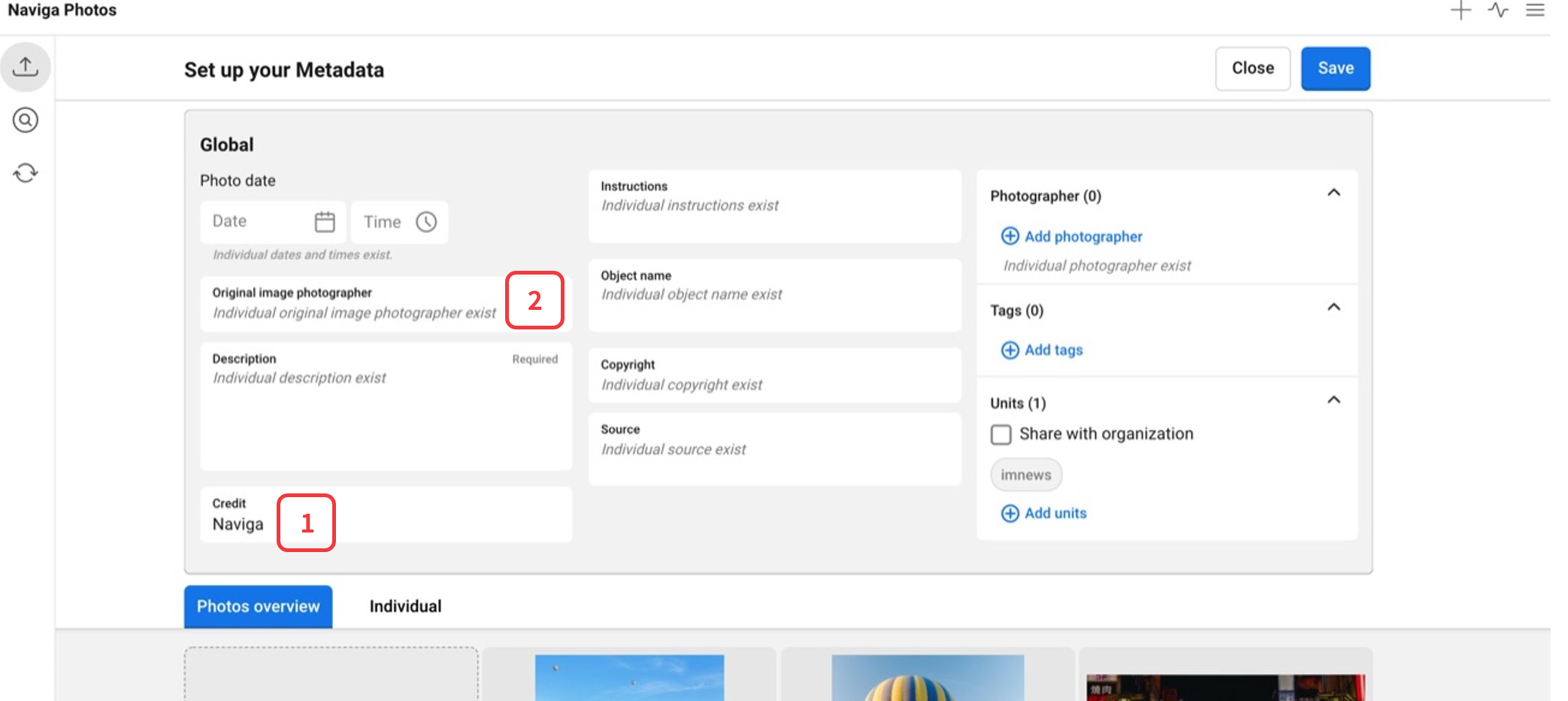
Task: Collapse the Units section chevron
Action: pos(1333,400)
